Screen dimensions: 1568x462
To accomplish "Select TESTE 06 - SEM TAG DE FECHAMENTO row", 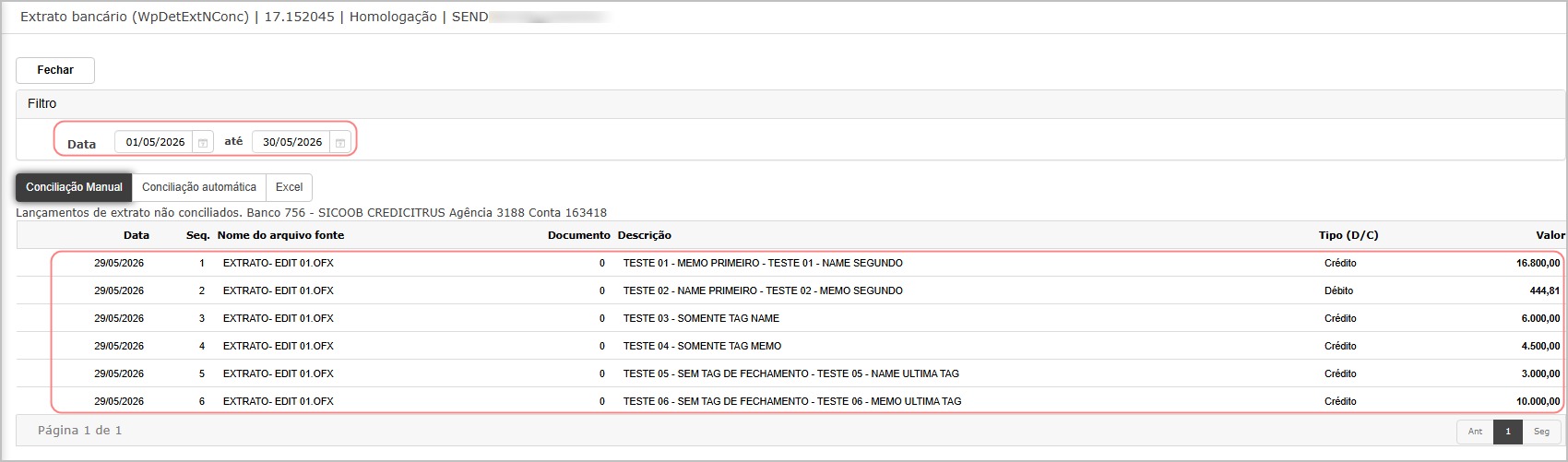I will click(x=791, y=401).
